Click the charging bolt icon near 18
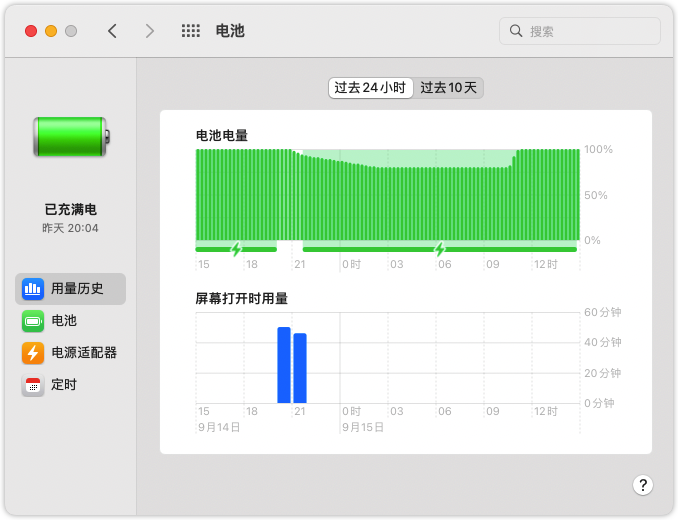Viewport: 678px width, 520px height. (x=236, y=248)
